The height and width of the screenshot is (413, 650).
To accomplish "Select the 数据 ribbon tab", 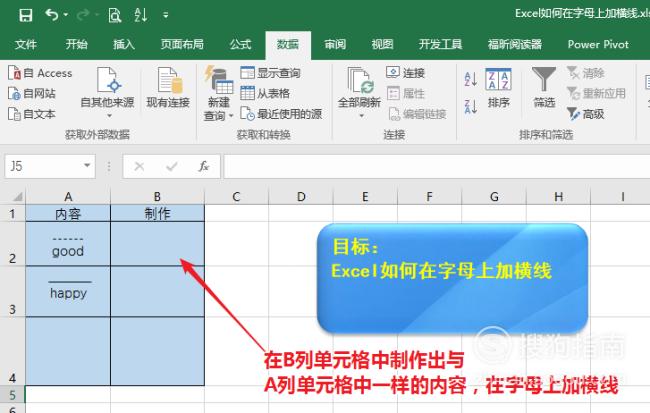I will (288, 44).
